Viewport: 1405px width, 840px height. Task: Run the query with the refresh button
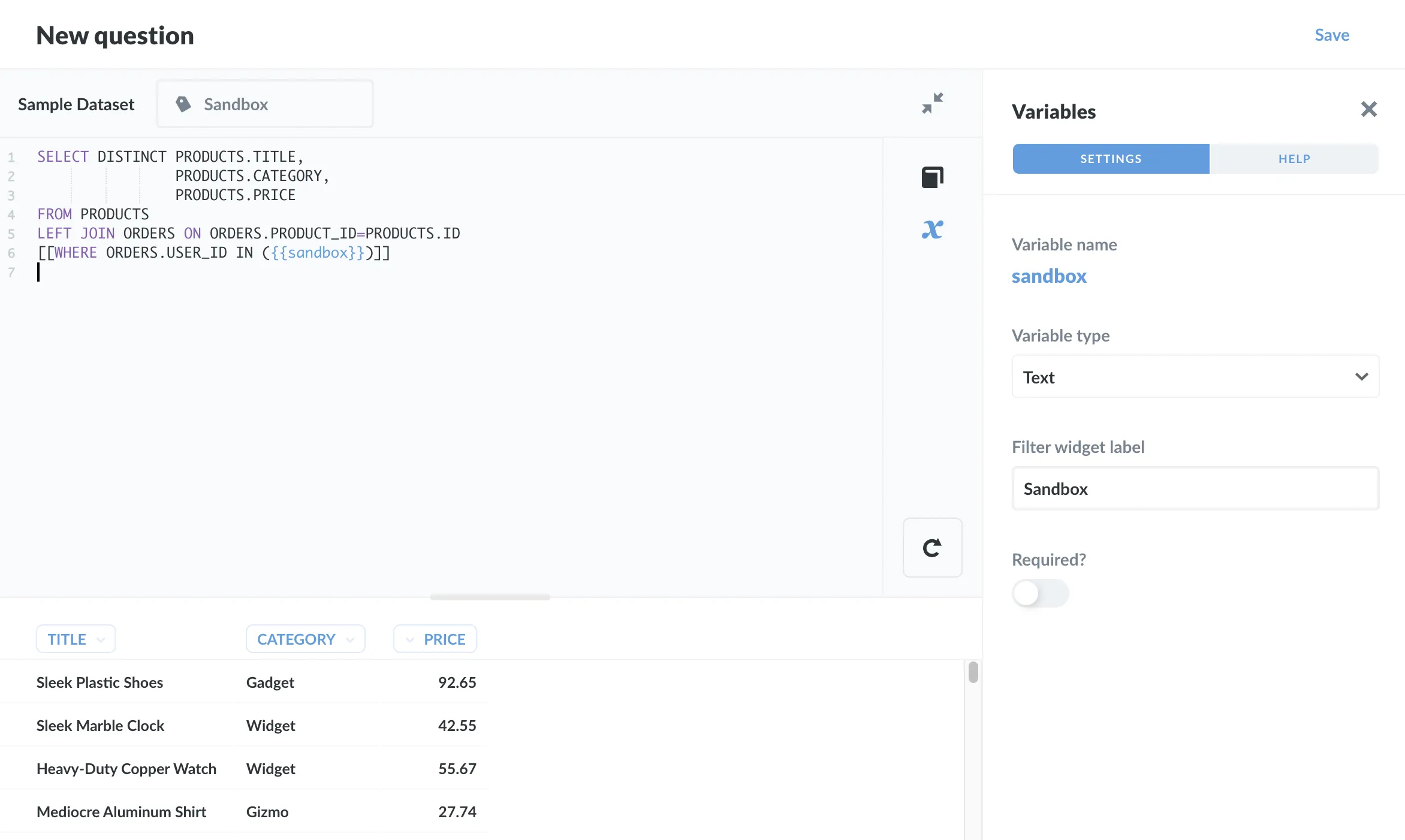point(932,548)
